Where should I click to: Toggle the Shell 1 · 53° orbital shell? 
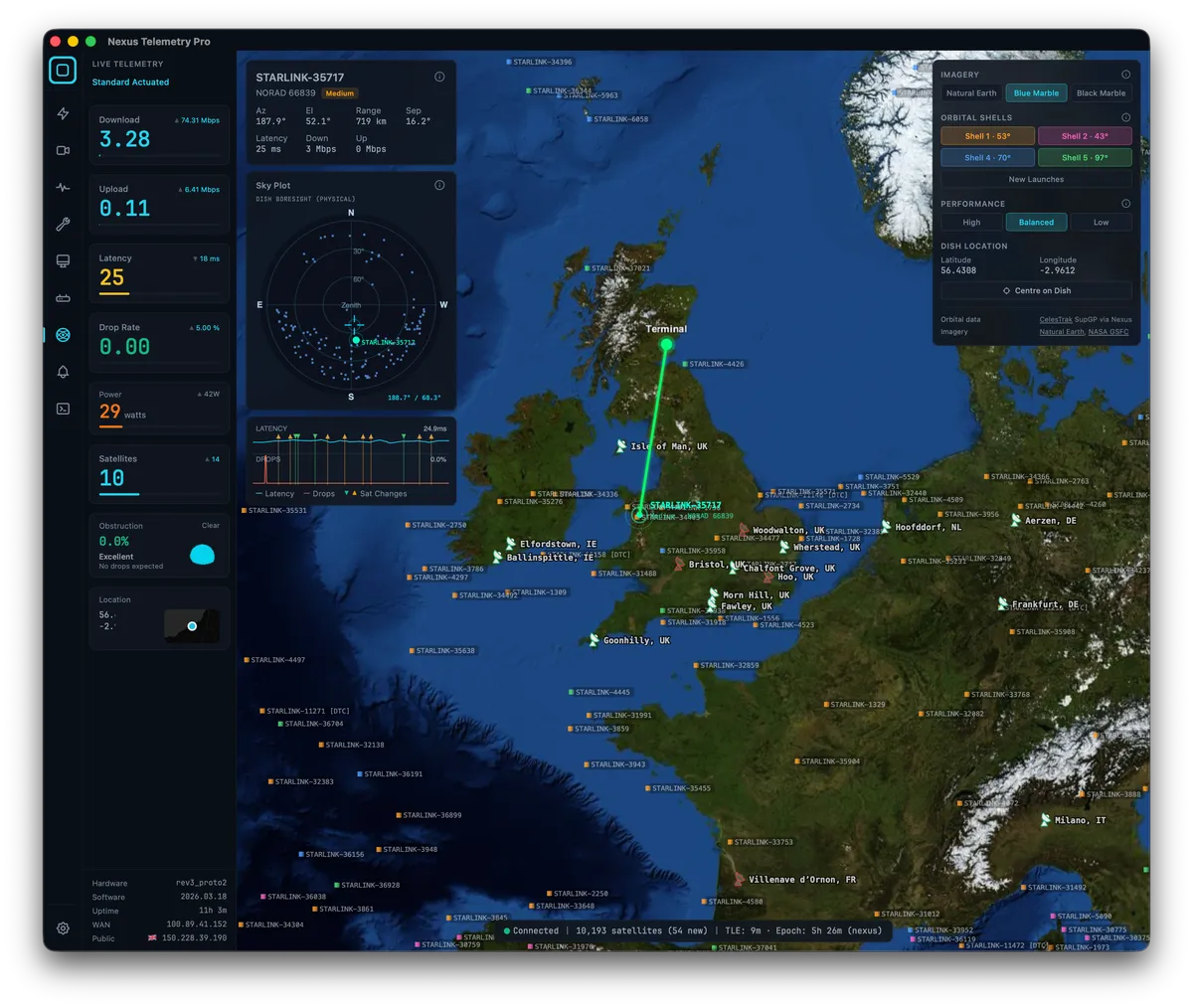tap(986, 135)
